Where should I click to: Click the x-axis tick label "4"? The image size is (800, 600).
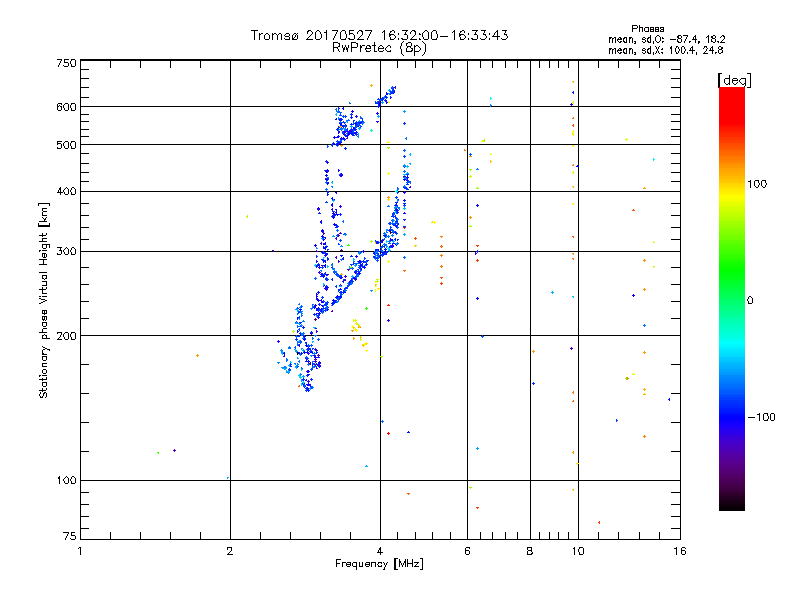(x=380, y=551)
